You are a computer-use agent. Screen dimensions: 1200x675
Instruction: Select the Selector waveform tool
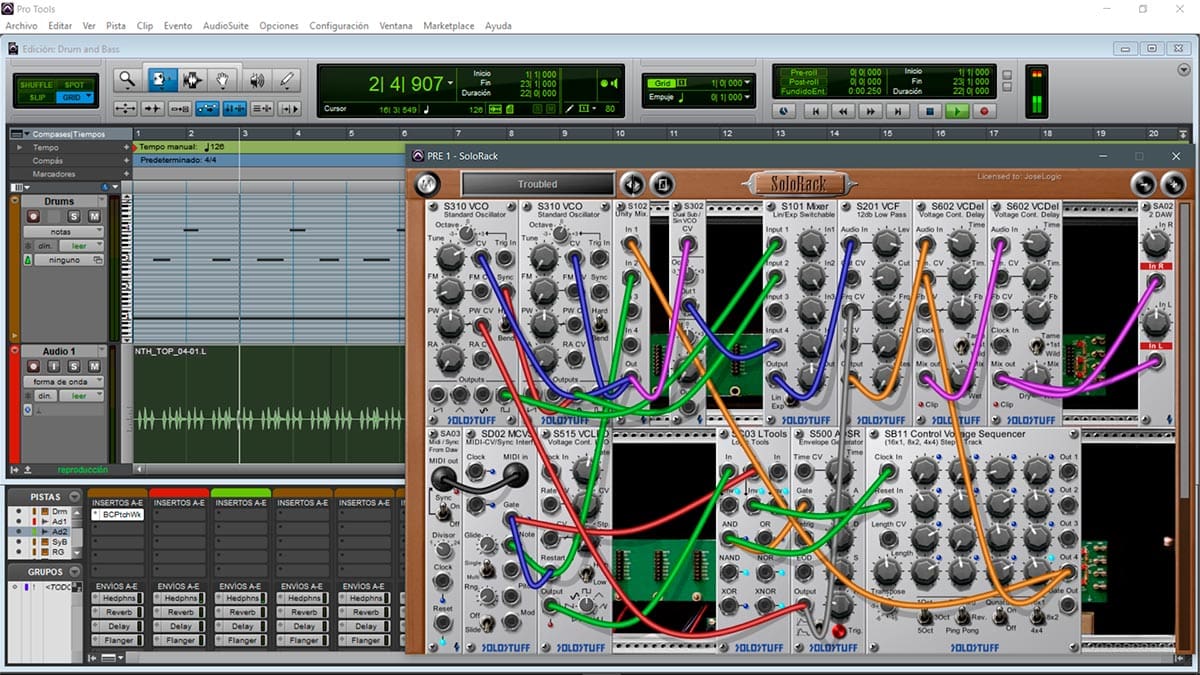tap(191, 80)
